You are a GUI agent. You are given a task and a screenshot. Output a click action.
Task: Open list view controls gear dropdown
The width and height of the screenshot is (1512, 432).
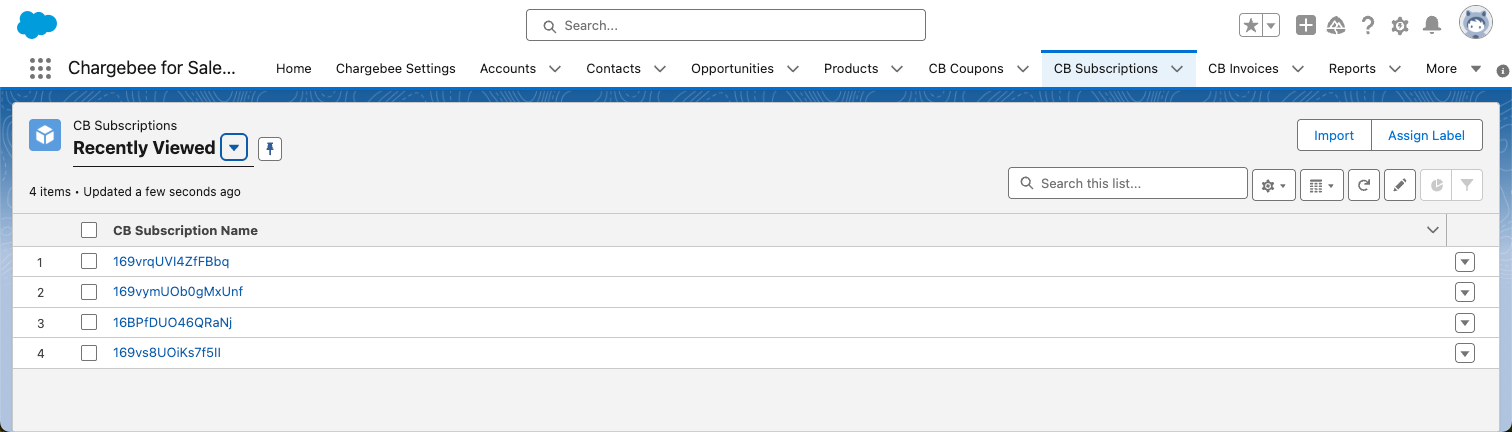[x=1272, y=184]
